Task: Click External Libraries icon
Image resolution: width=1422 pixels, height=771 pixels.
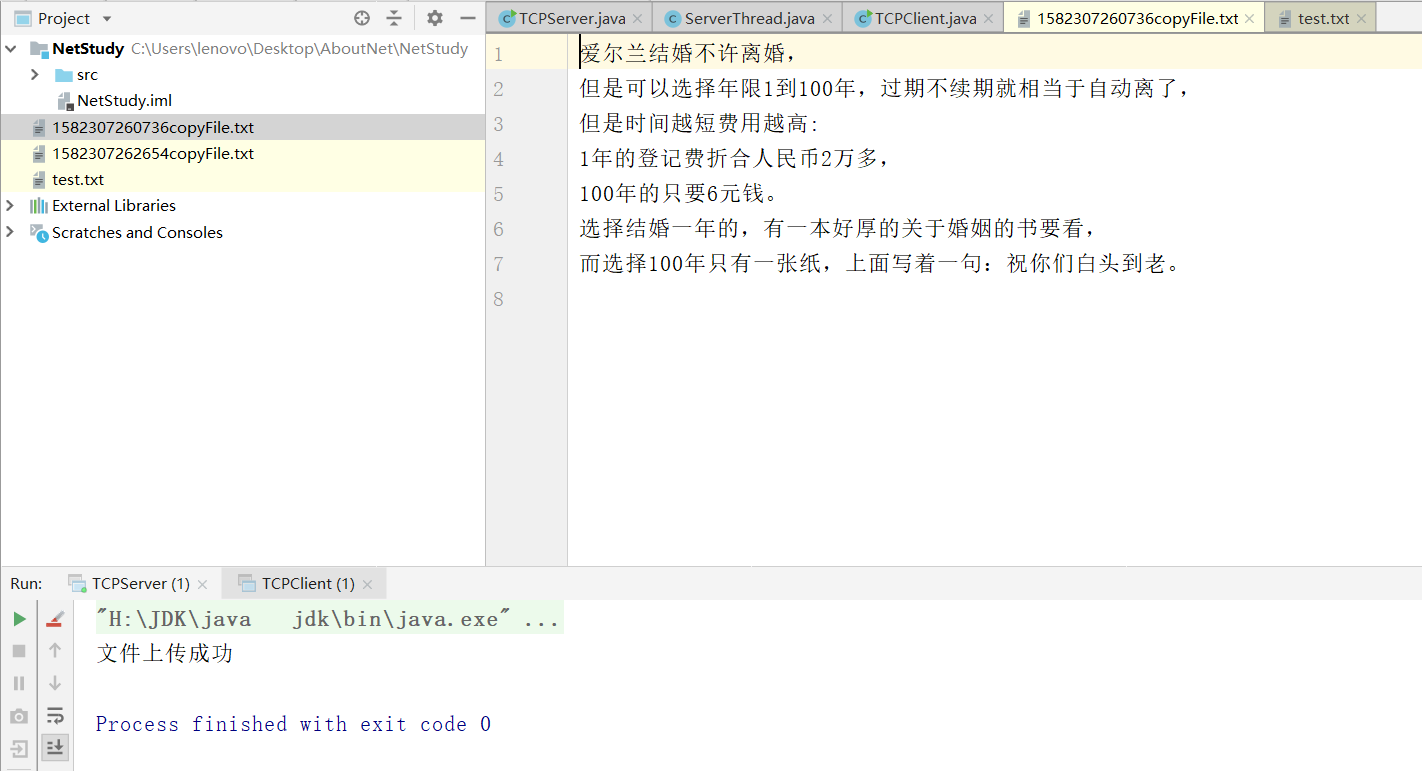Action: pos(39,205)
